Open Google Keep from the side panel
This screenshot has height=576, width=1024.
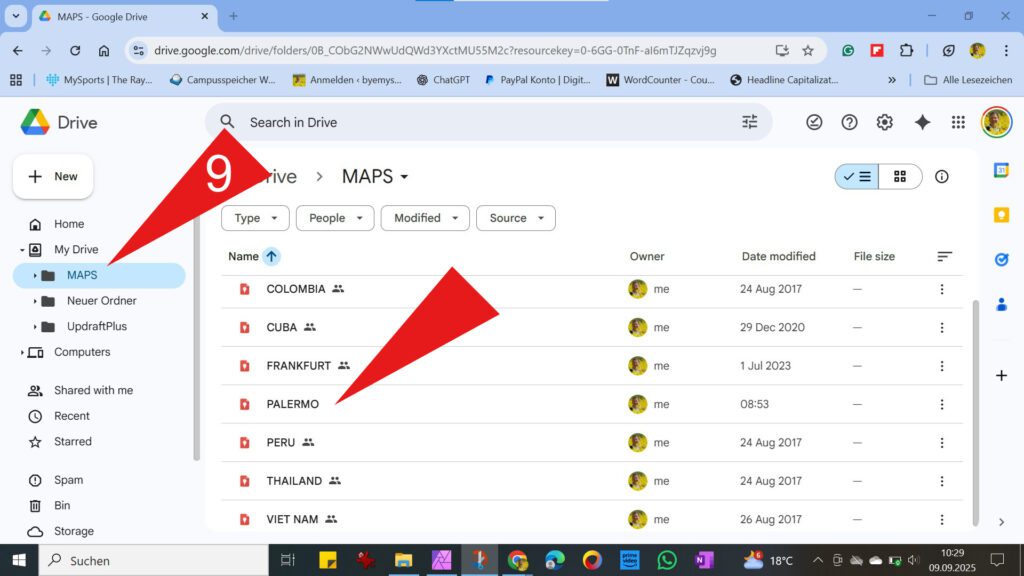pos(1002,214)
